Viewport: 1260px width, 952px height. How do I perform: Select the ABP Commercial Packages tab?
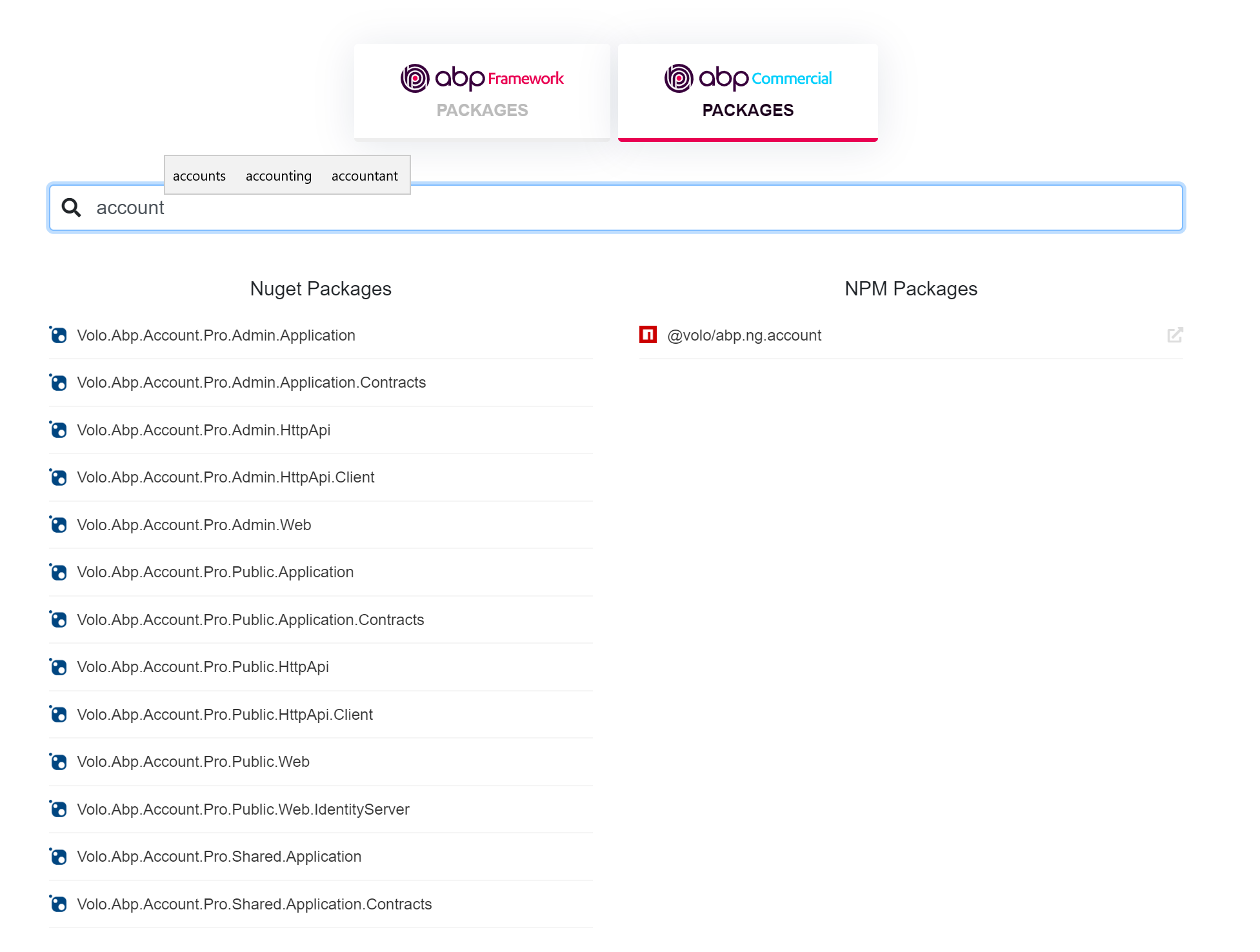click(x=748, y=92)
